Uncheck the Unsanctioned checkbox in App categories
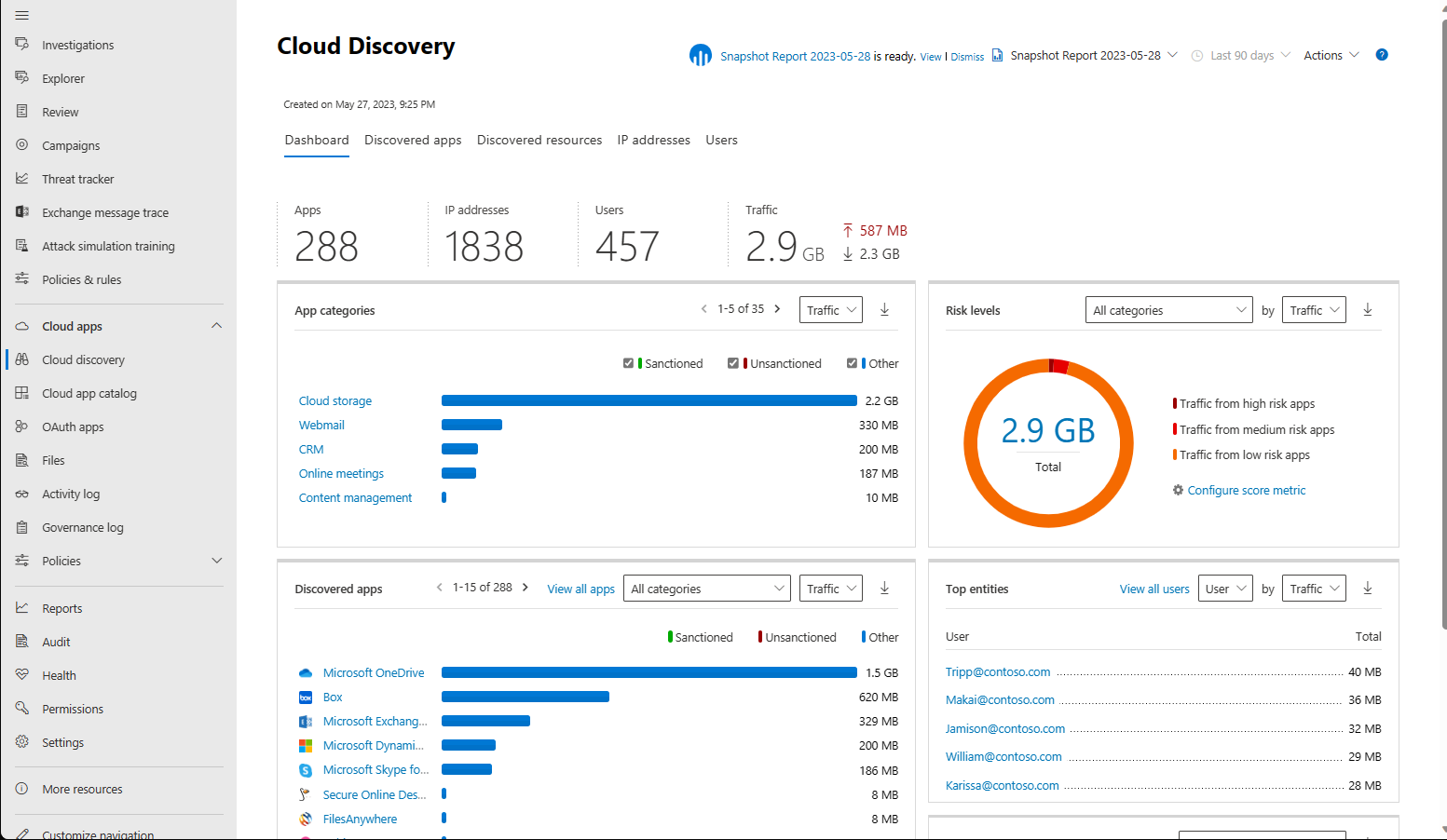Screen dimensions: 1447x840 click(x=733, y=363)
